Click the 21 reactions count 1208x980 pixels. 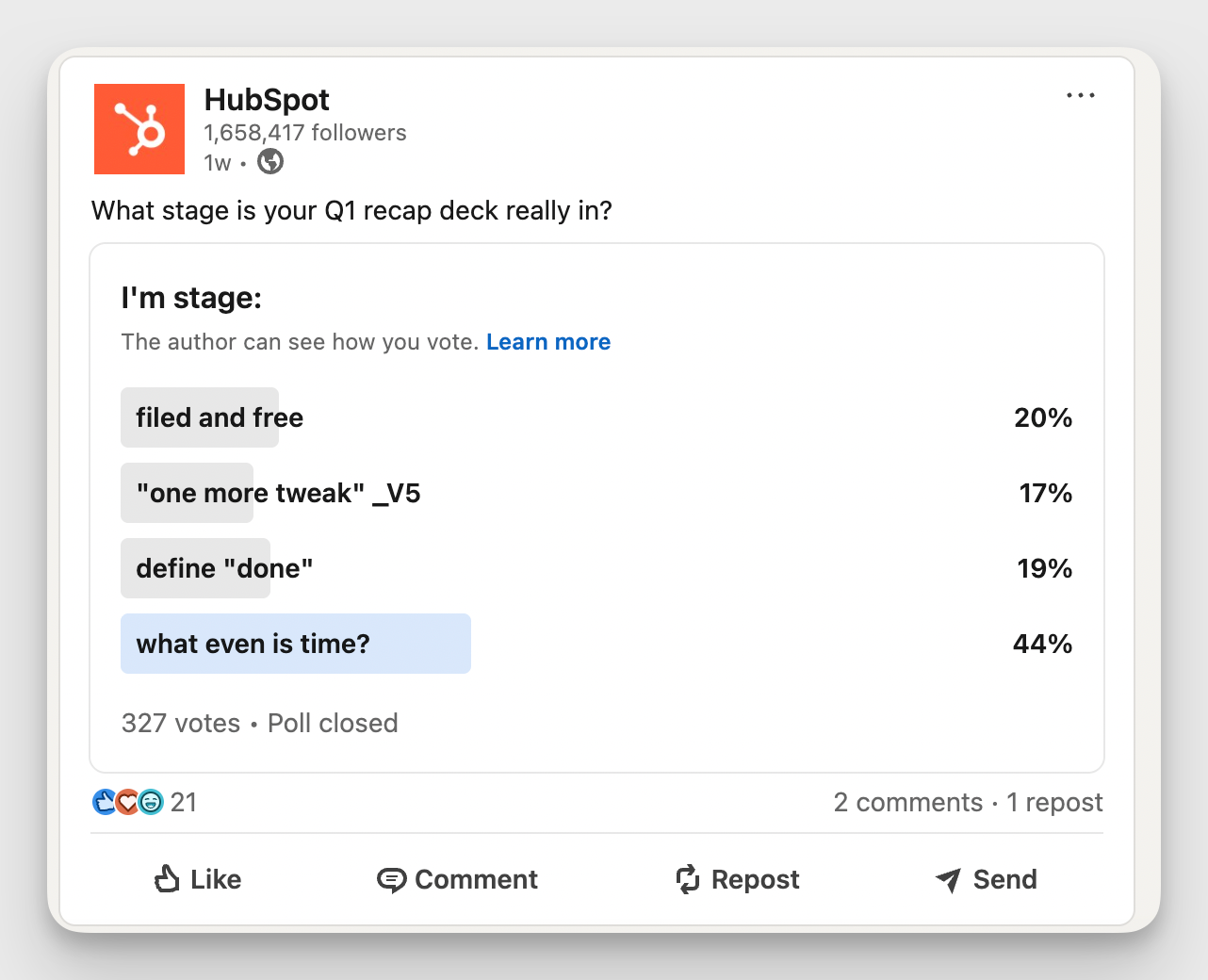coord(185,802)
